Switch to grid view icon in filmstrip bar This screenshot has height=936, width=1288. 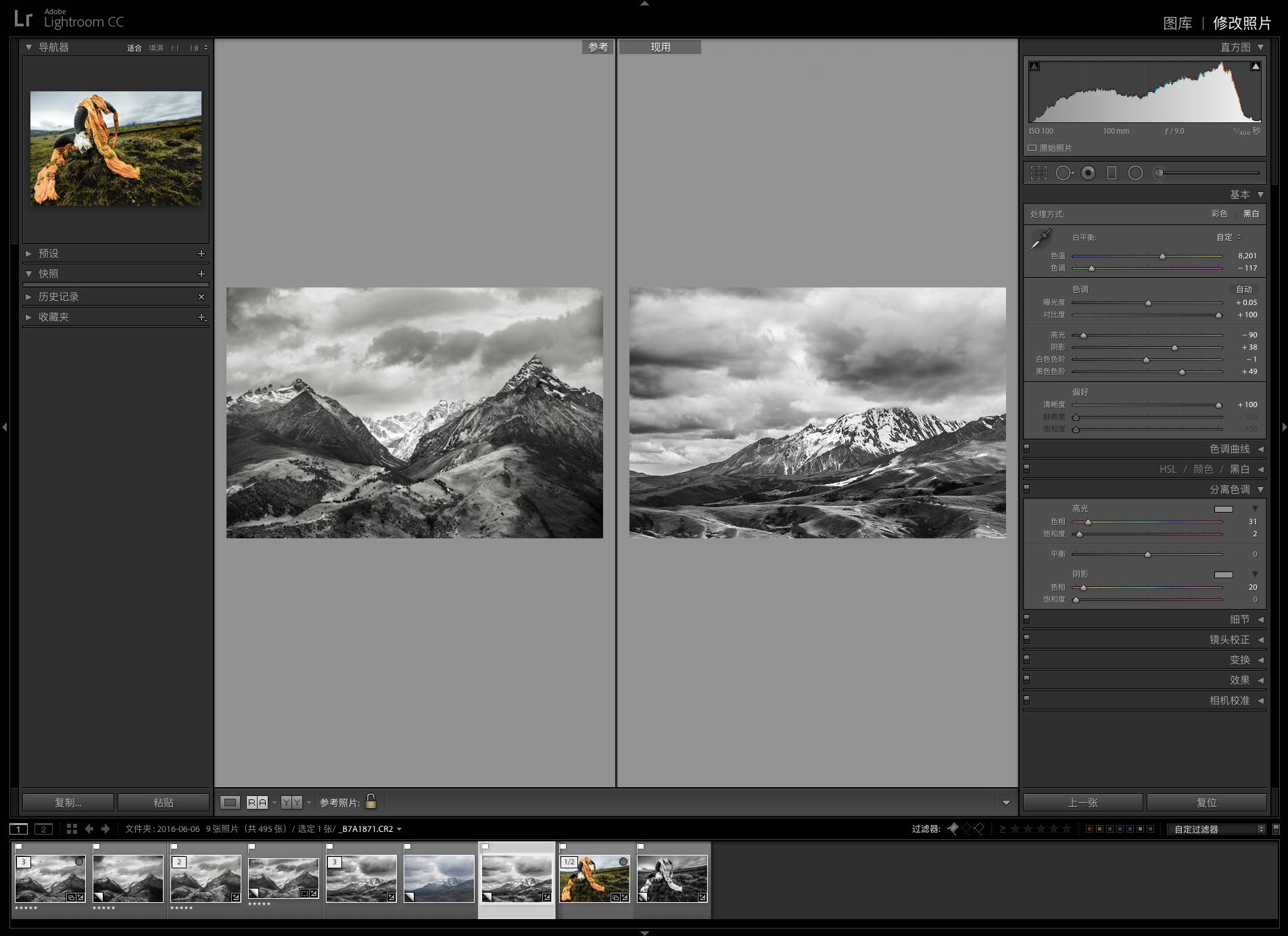[x=72, y=828]
